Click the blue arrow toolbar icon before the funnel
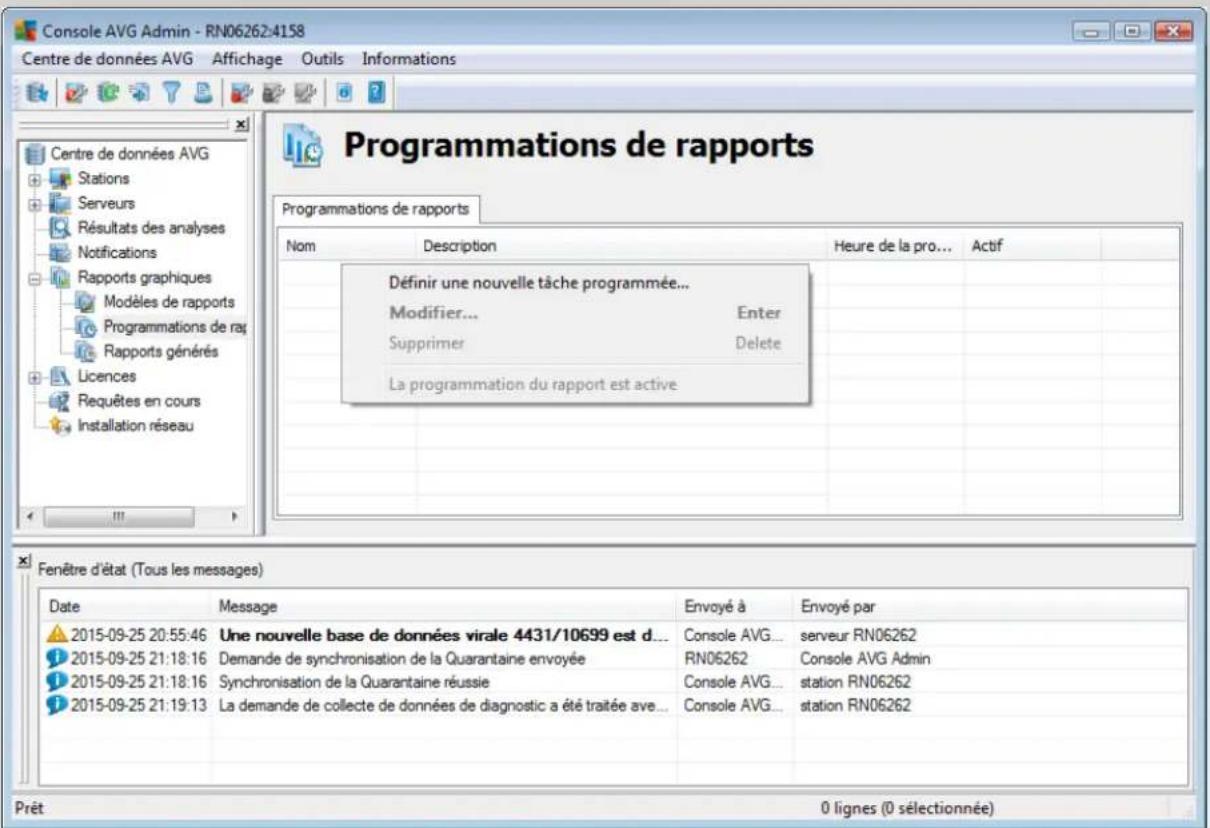Viewport: 1210px width, 828px height. tap(141, 94)
